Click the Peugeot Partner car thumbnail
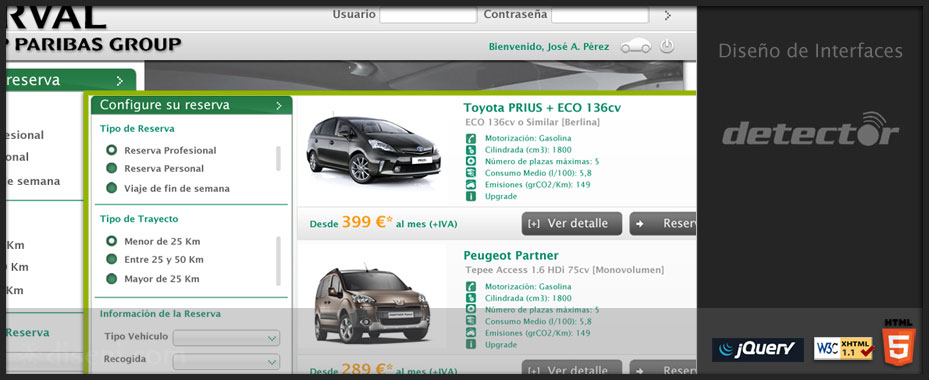The height and width of the screenshot is (380, 929). point(371,305)
